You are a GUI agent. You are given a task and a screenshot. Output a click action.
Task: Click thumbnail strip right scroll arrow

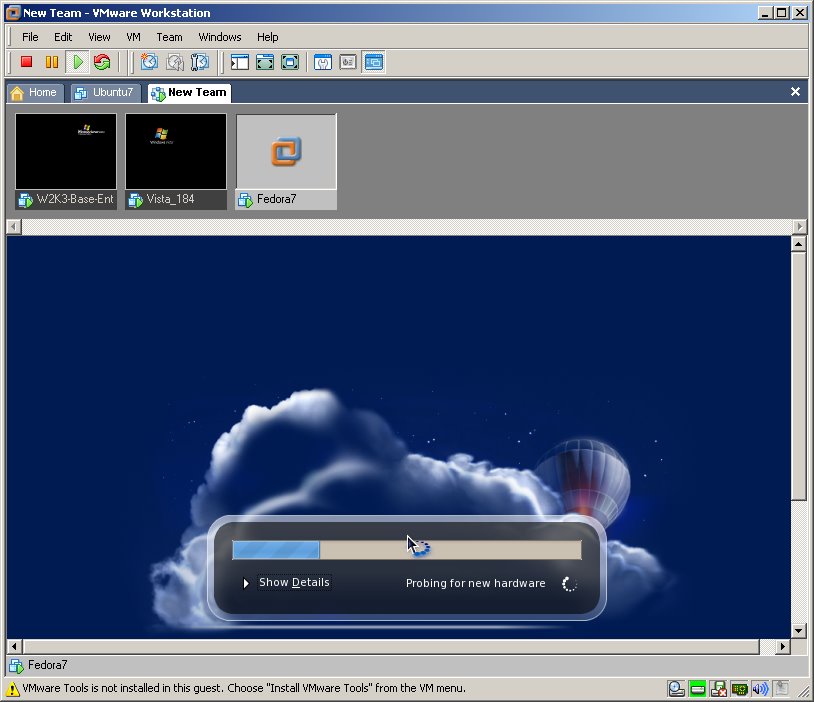pos(799,227)
